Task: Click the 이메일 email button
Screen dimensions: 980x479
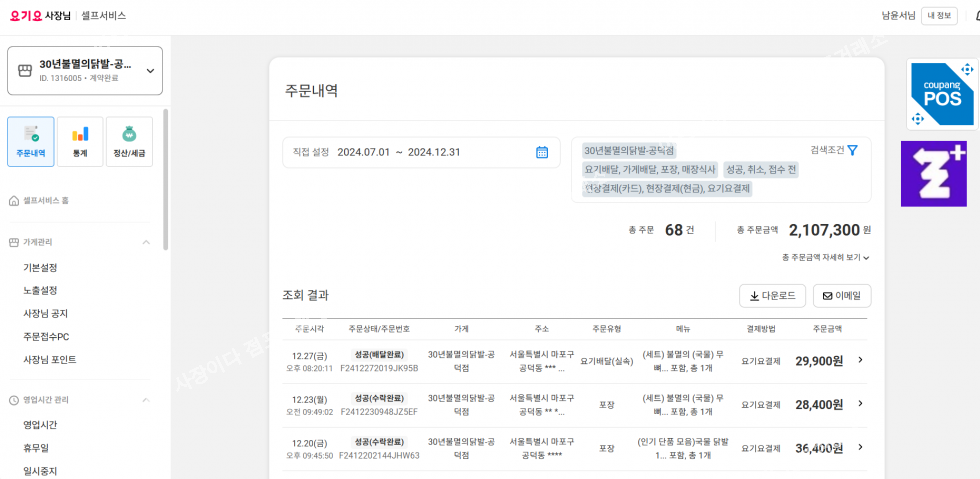Action: (841, 296)
